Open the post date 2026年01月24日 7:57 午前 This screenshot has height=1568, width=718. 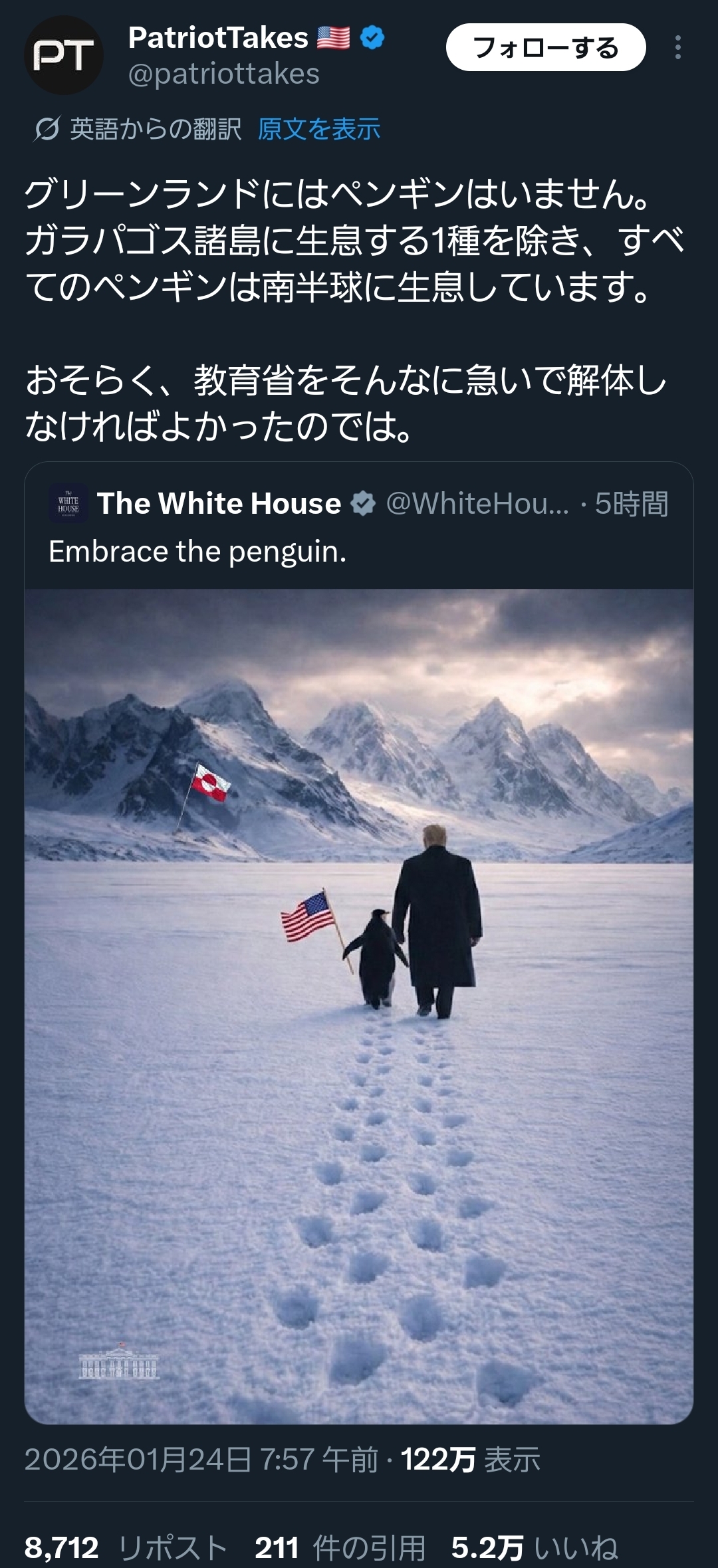(x=201, y=1460)
